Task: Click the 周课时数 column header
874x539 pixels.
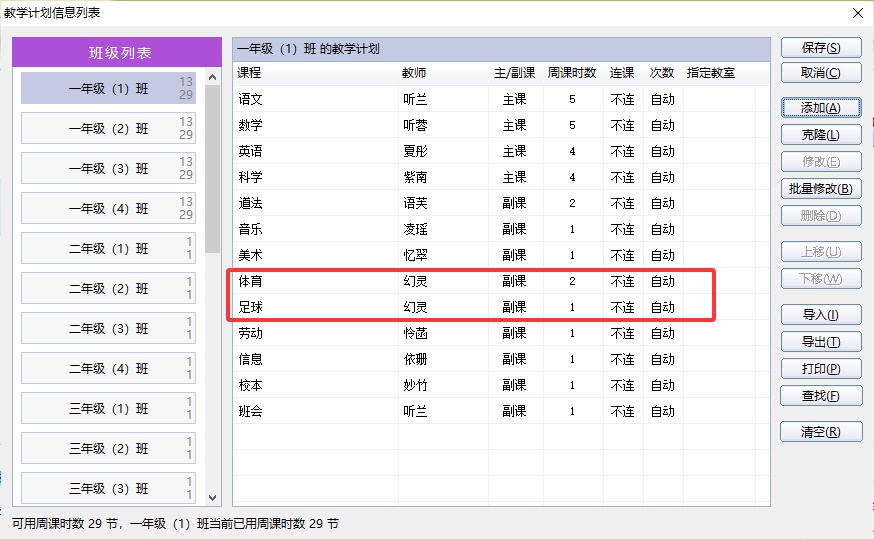Action: click(572, 73)
